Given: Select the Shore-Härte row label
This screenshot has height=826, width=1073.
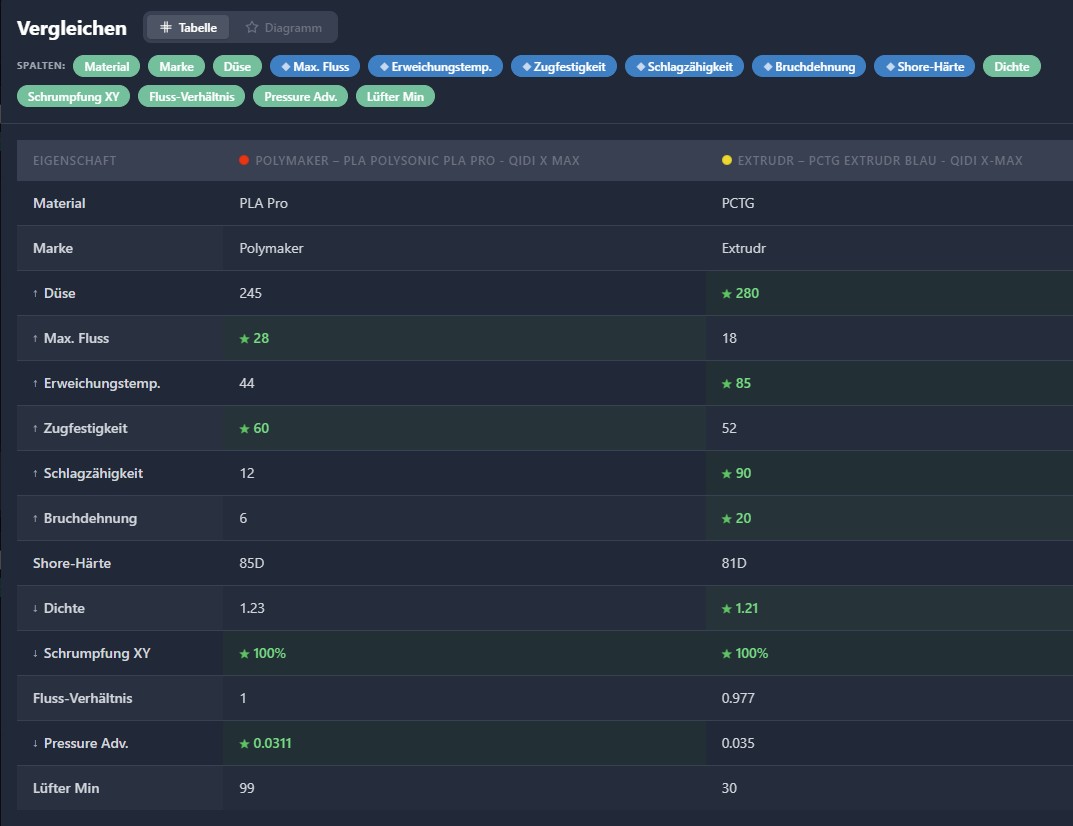Looking at the screenshot, I should pyautogui.click(x=72, y=563).
